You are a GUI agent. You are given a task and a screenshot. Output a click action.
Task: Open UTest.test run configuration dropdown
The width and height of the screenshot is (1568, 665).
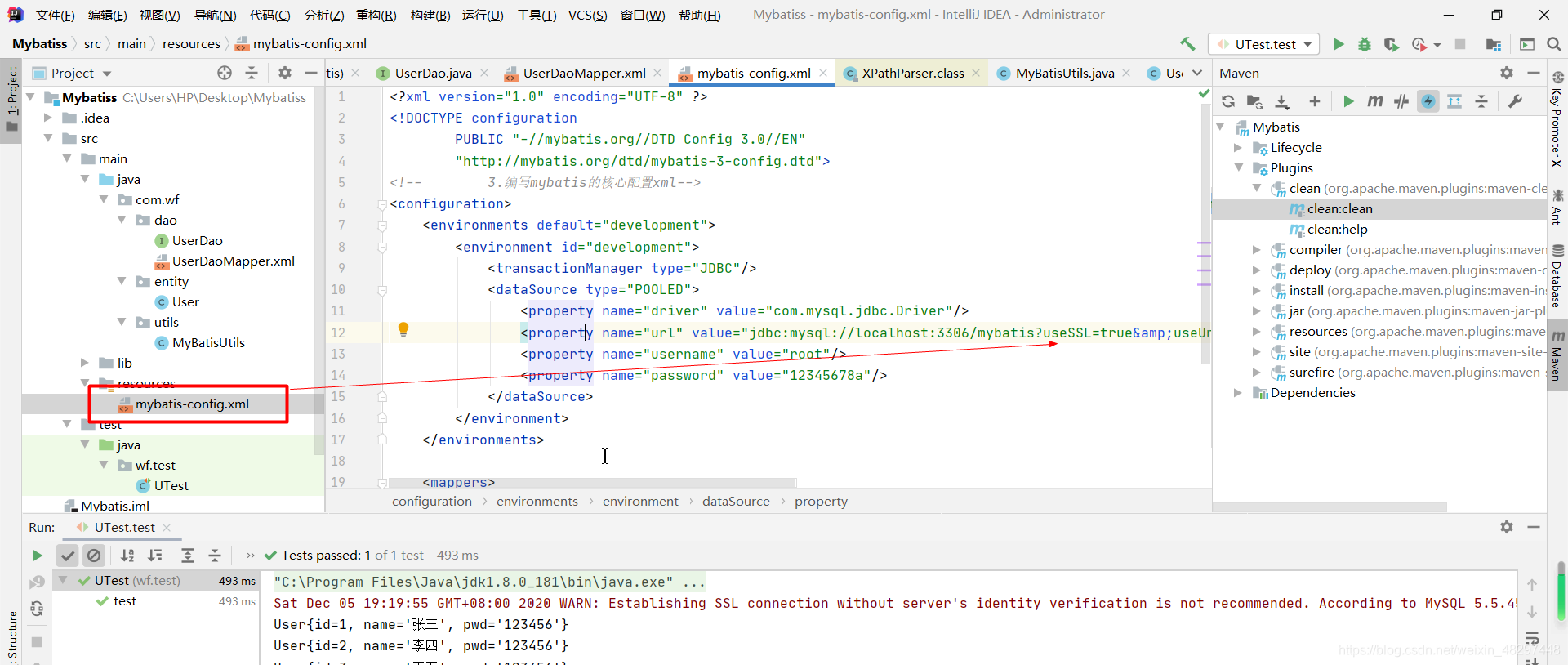[x=1263, y=44]
